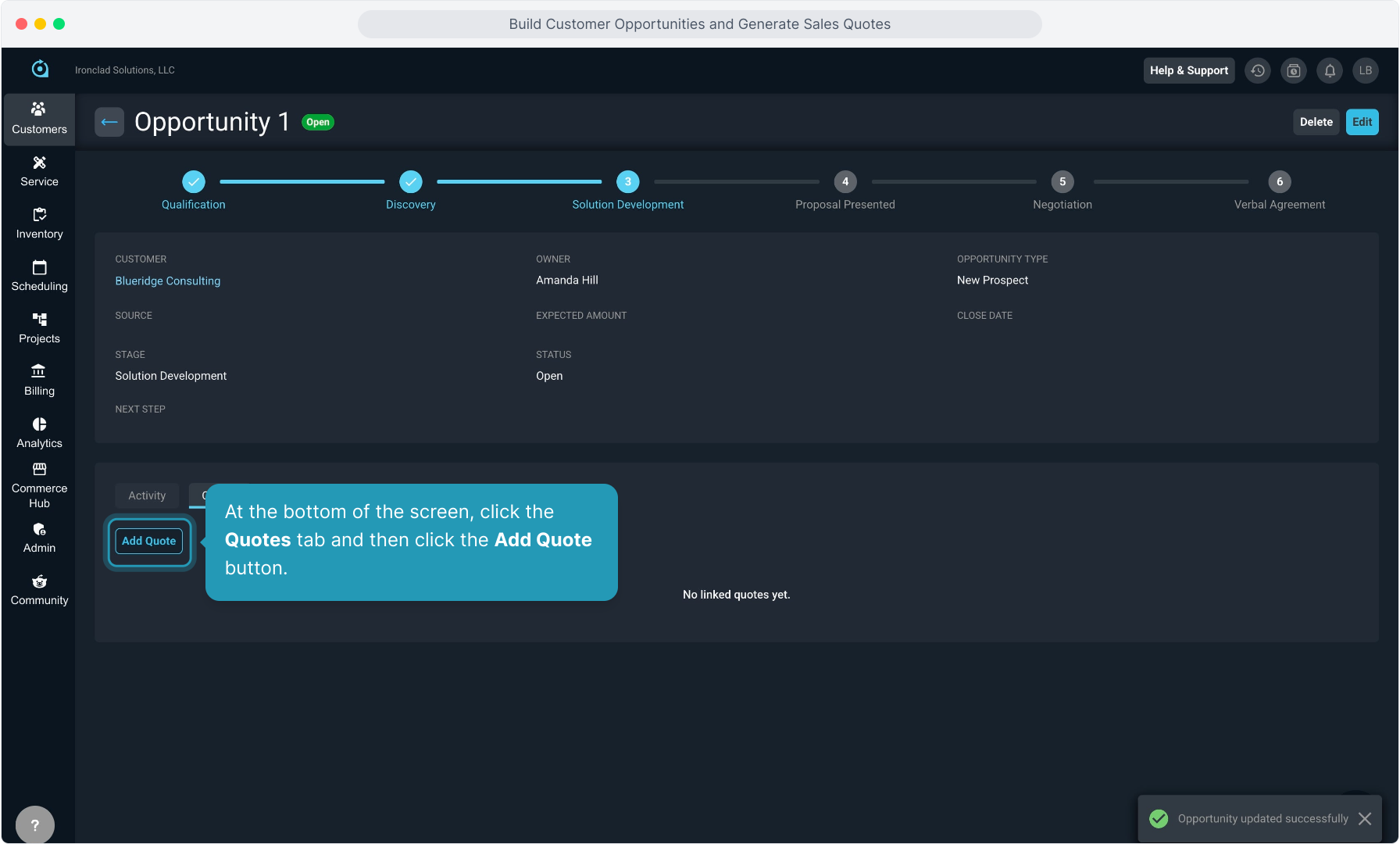The width and height of the screenshot is (1400, 844).
Task: Click the Add Quote button
Action: [x=149, y=541]
